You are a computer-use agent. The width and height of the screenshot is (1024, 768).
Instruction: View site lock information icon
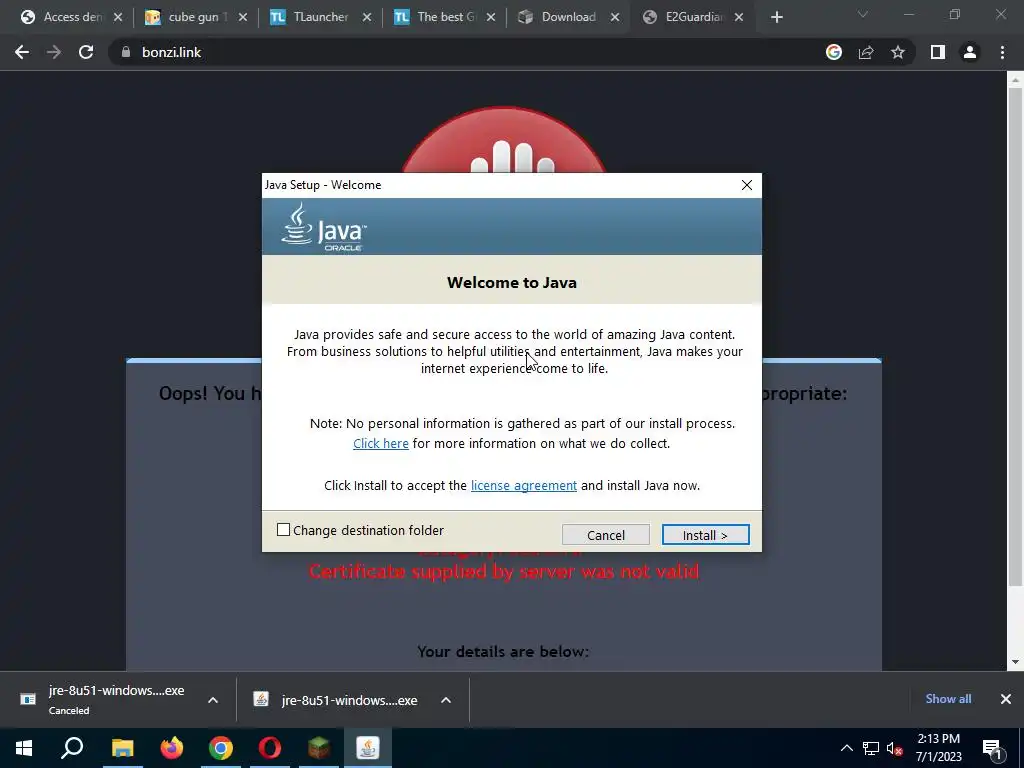pyautogui.click(x=126, y=52)
